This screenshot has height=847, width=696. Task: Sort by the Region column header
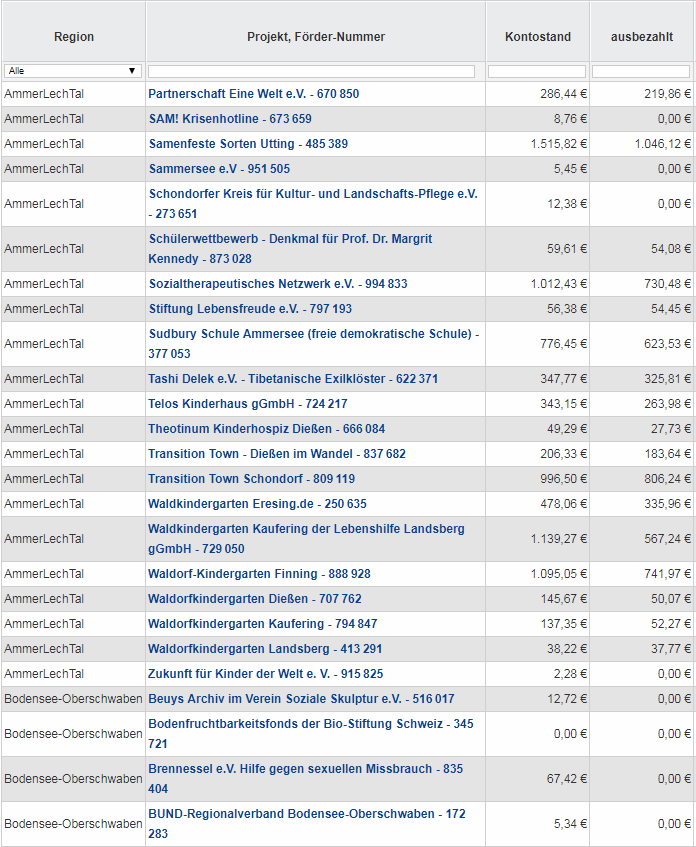click(x=74, y=37)
